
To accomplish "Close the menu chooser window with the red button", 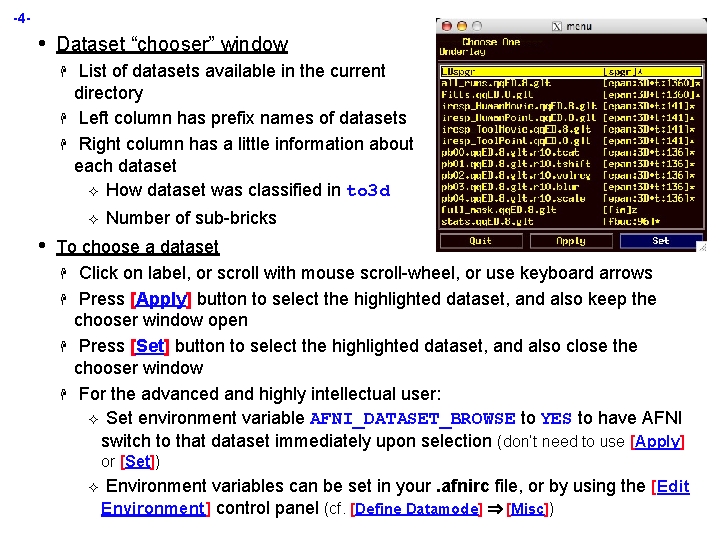I will (x=447, y=26).
